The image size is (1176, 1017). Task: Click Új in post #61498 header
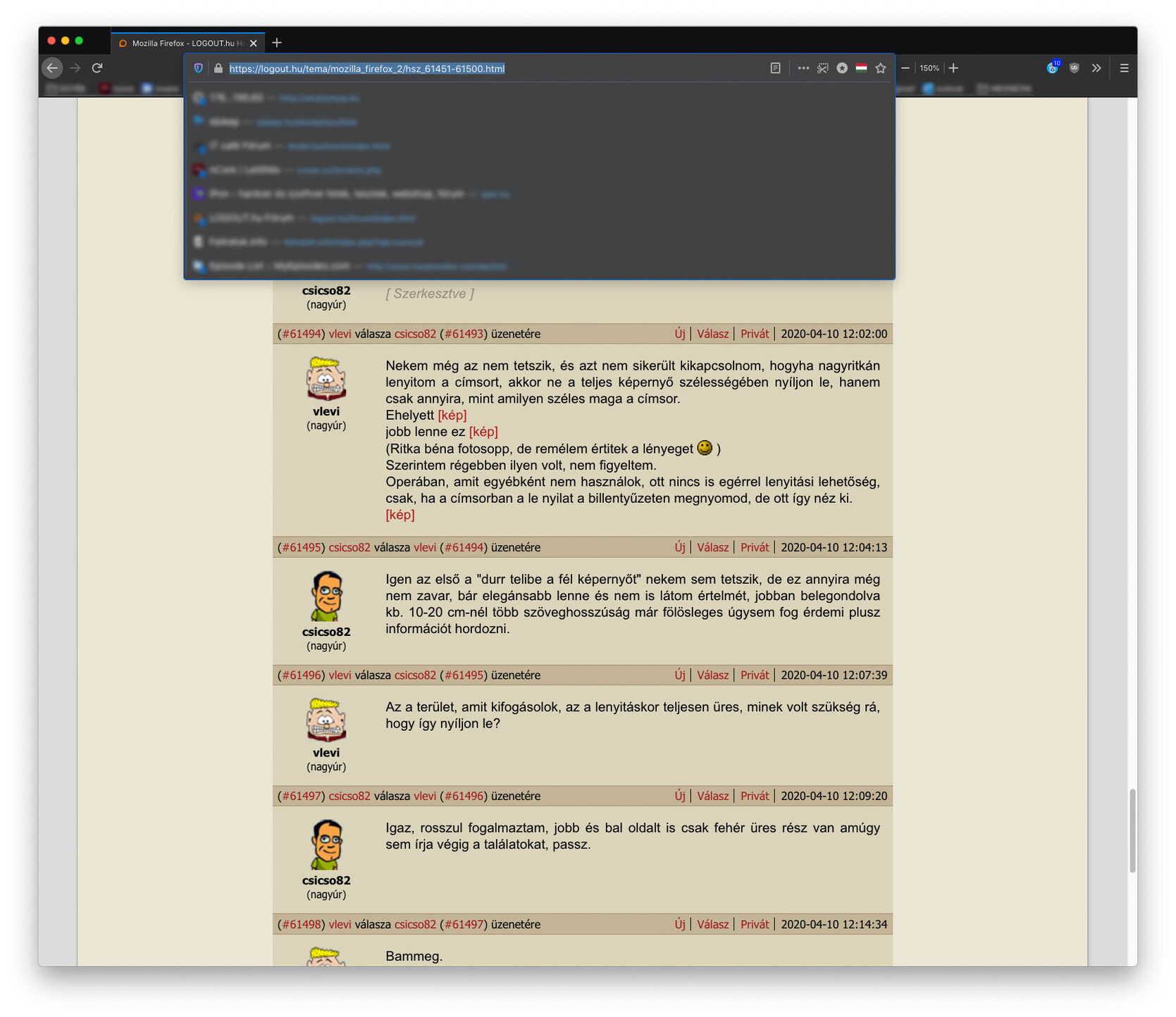tap(680, 924)
